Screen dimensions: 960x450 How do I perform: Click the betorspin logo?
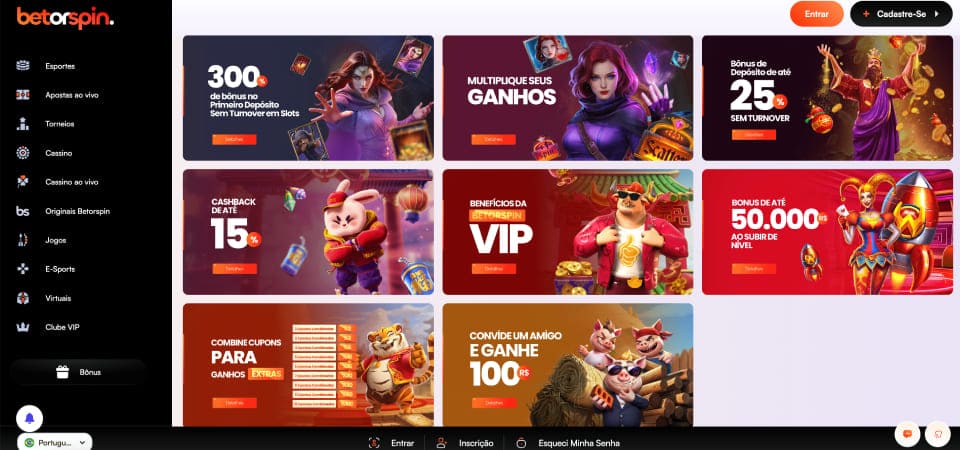tap(65, 18)
